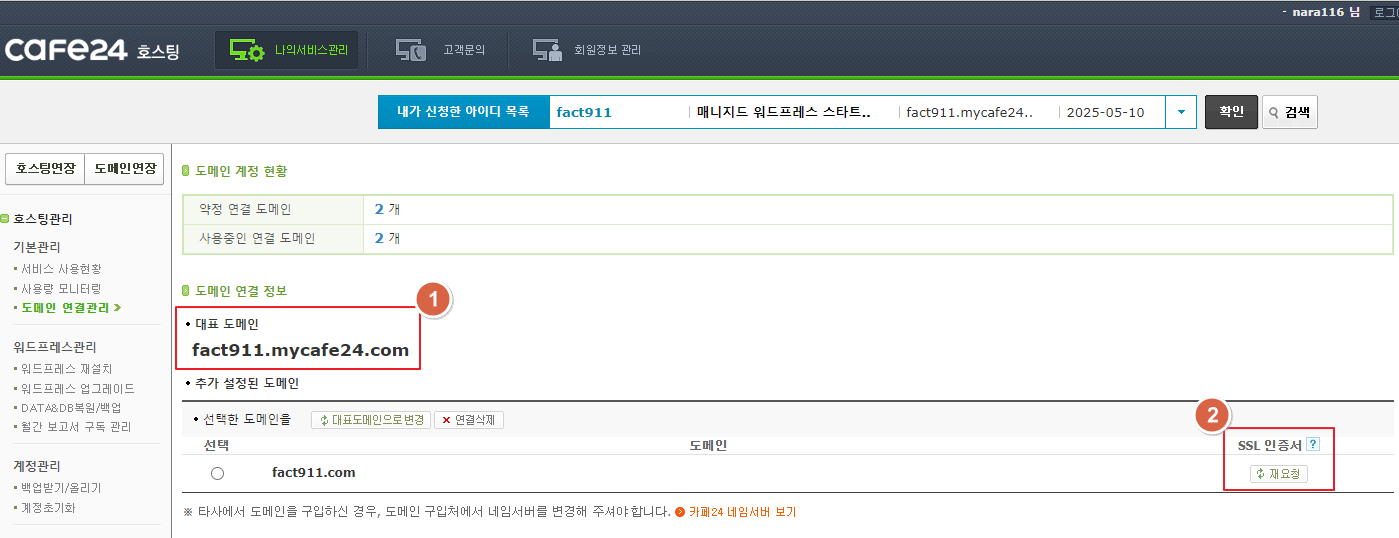Click the 검색 search button

pos(1290,112)
